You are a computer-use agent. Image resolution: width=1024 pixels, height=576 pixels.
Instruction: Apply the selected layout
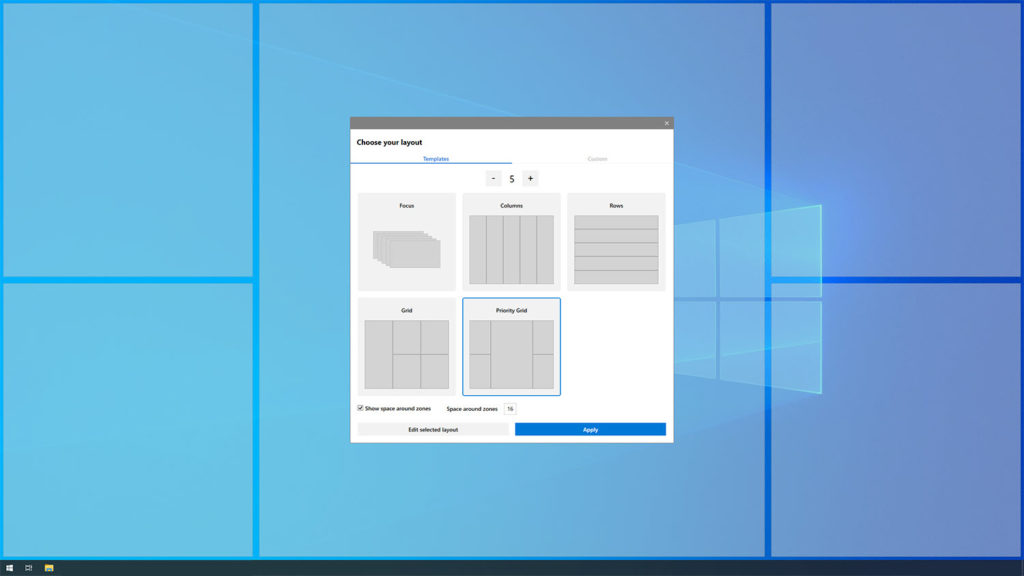[x=590, y=429]
